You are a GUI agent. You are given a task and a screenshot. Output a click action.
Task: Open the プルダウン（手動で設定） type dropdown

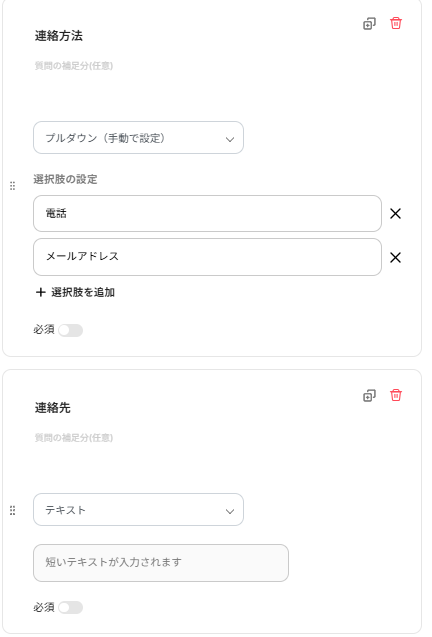point(138,138)
